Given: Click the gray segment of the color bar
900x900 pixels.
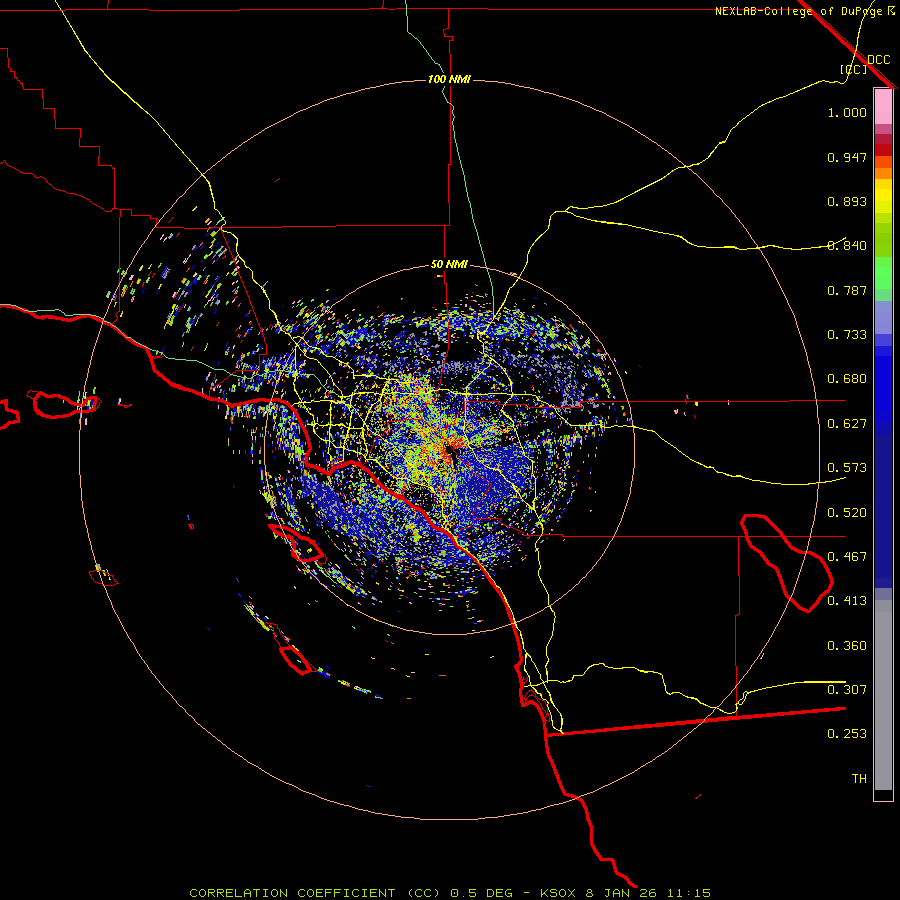Looking at the screenshot, I should (x=883, y=695).
